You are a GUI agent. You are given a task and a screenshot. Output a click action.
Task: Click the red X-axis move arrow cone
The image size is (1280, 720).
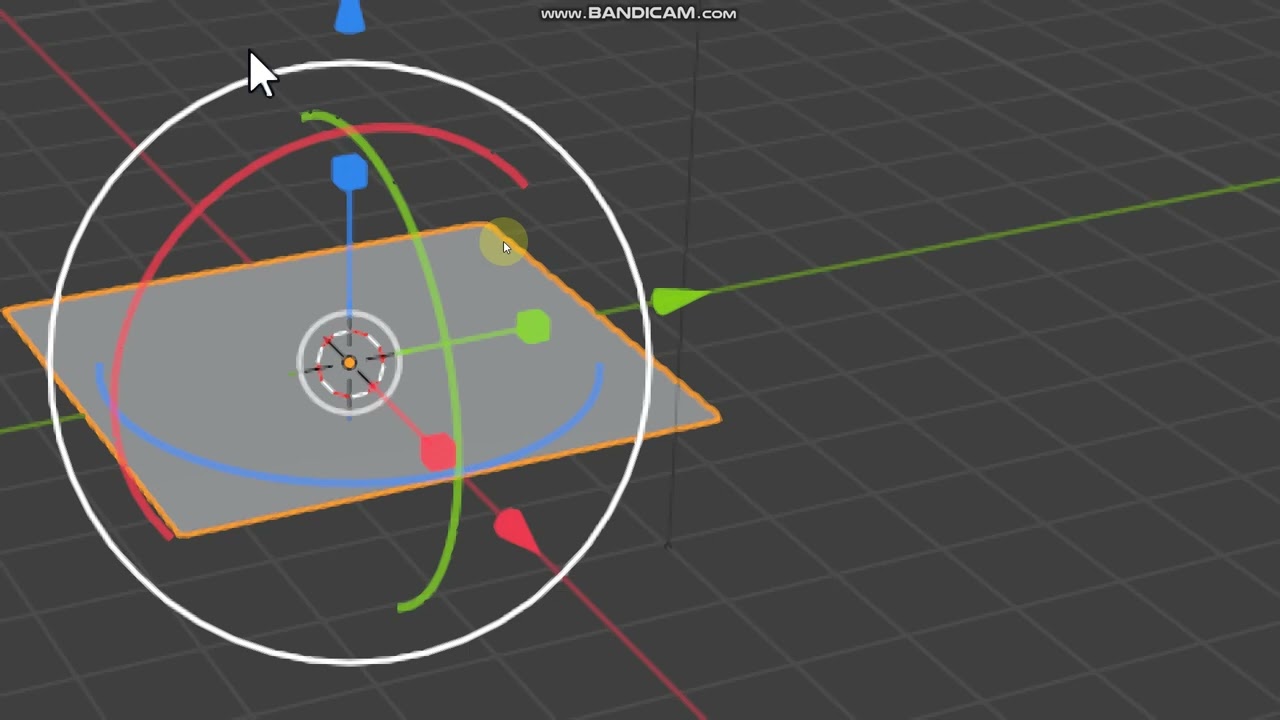point(517,530)
